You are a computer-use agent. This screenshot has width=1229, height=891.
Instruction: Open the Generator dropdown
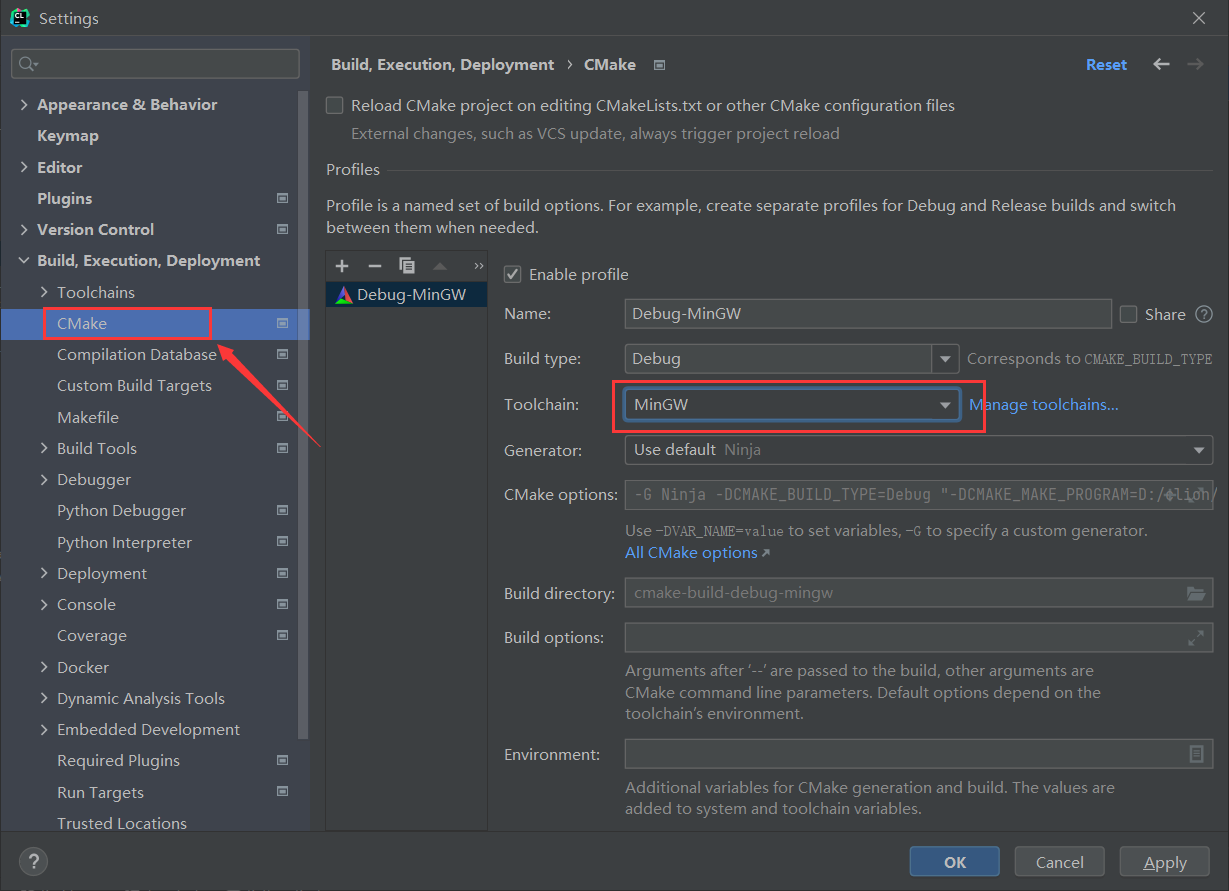point(918,450)
